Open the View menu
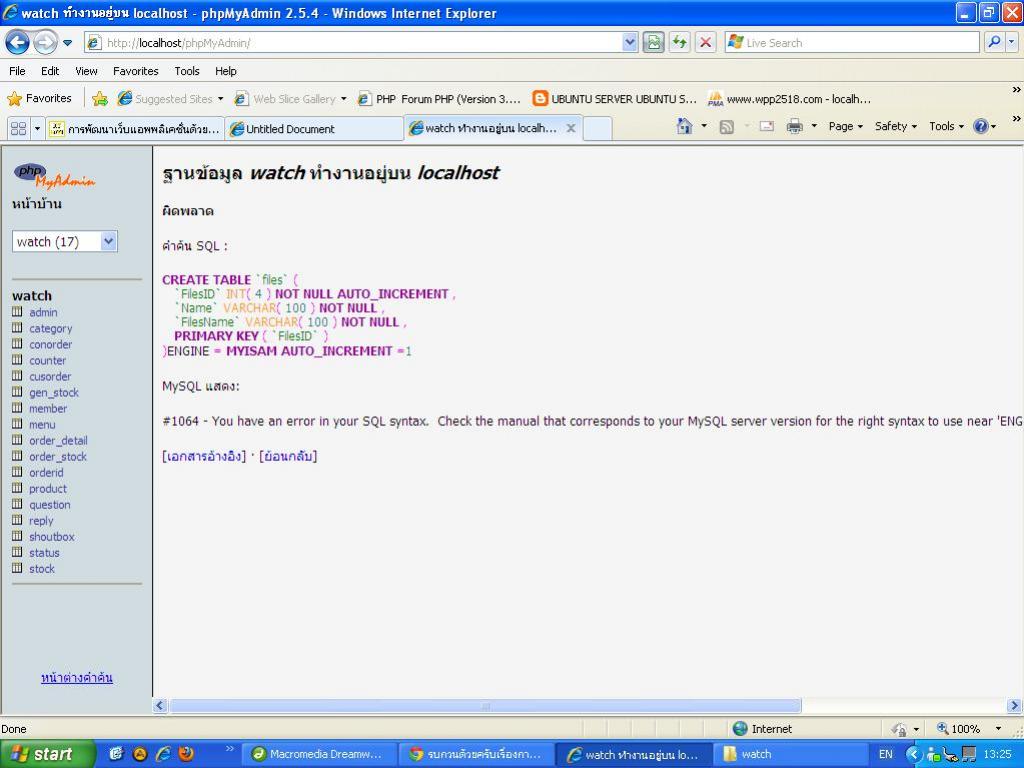Image resolution: width=1024 pixels, height=768 pixels. point(86,71)
